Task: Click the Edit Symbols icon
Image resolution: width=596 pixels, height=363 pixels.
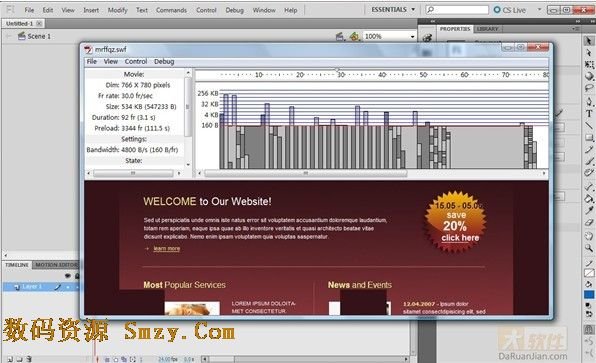Action: pyautogui.click(x=354, y=36)
